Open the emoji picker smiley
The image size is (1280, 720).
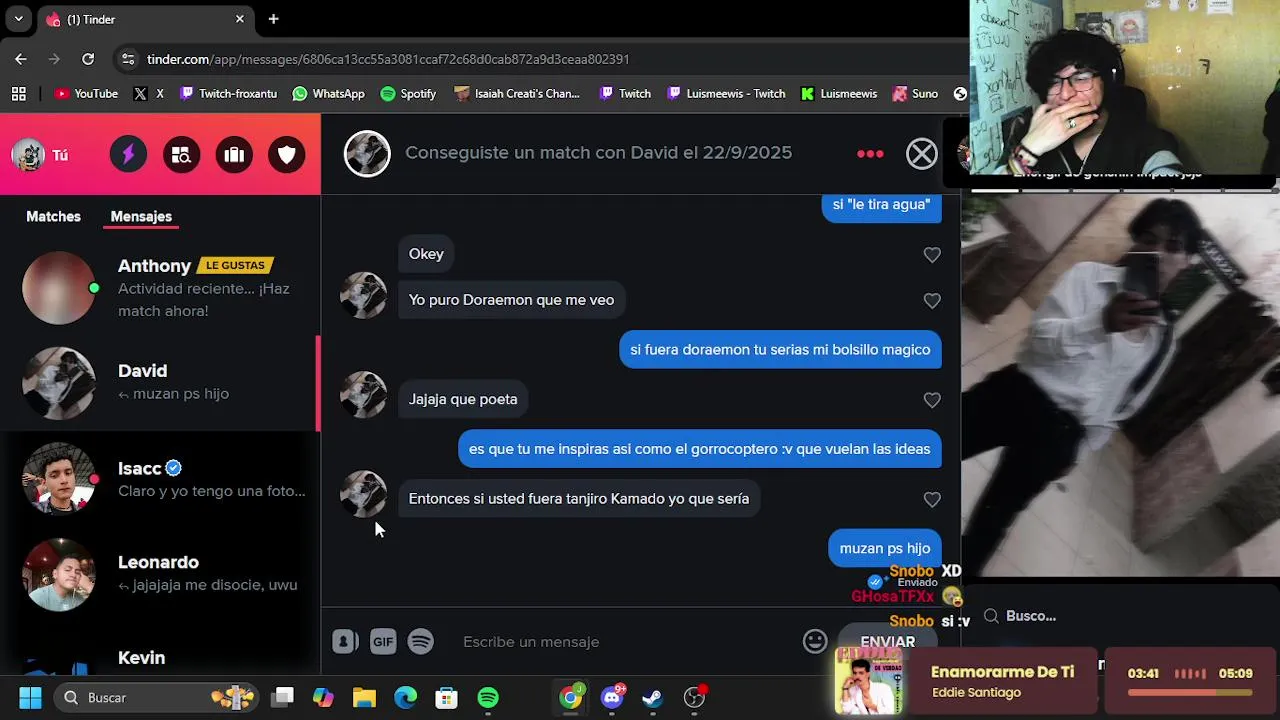point(815,642)
